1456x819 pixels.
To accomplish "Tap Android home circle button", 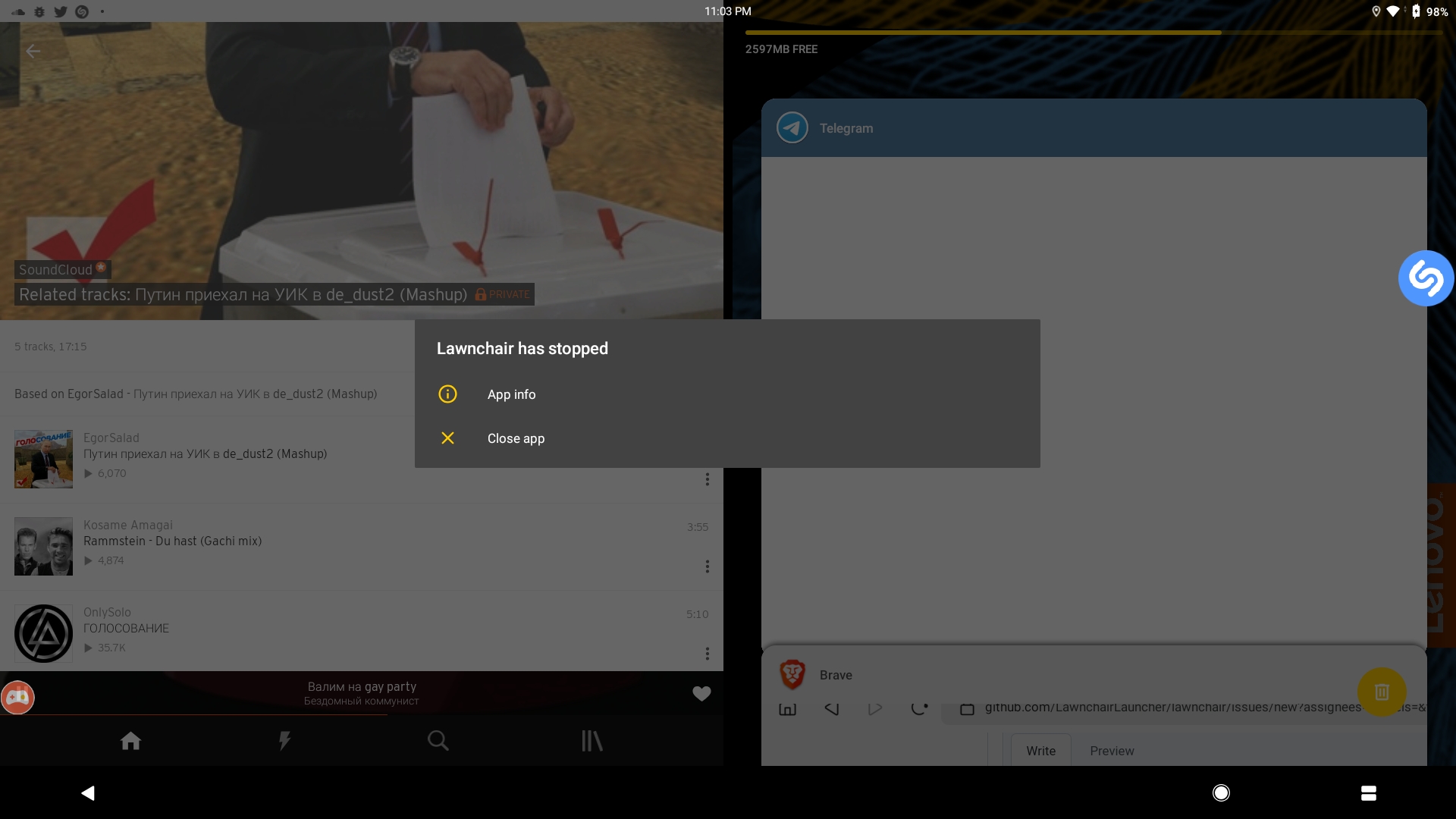I will 1221,793.
